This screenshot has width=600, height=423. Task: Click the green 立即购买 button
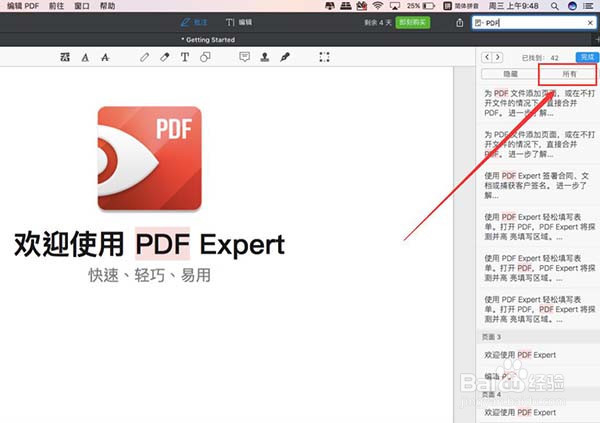pyautogui.click(x=412, y=23)
